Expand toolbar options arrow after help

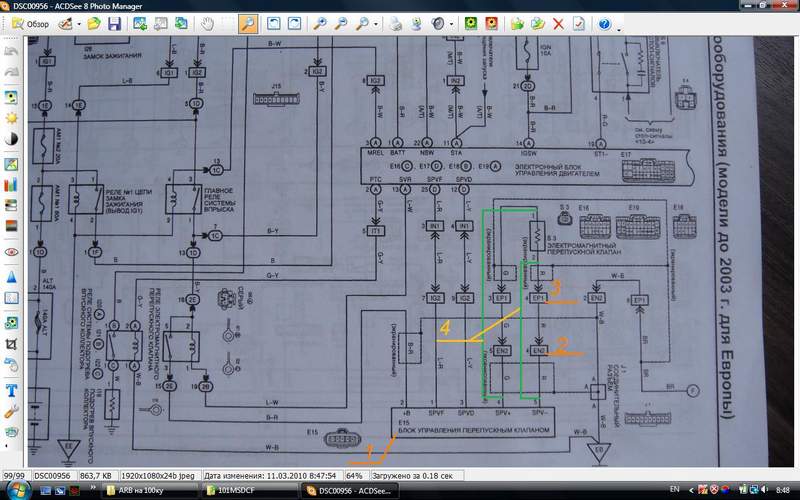619,29
